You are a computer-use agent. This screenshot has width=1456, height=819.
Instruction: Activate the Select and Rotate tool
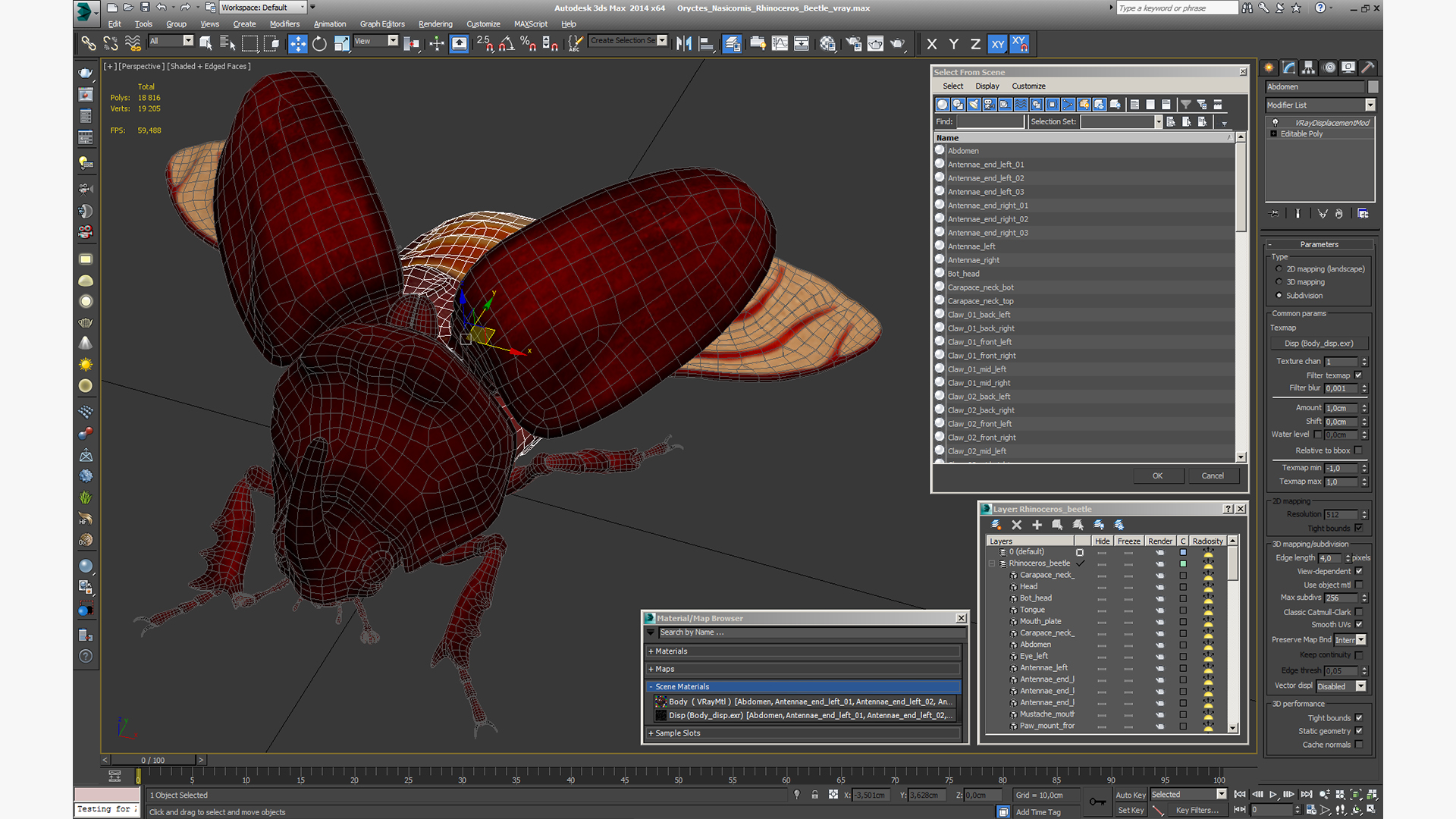pyautogui.click(x=319, y=44)
